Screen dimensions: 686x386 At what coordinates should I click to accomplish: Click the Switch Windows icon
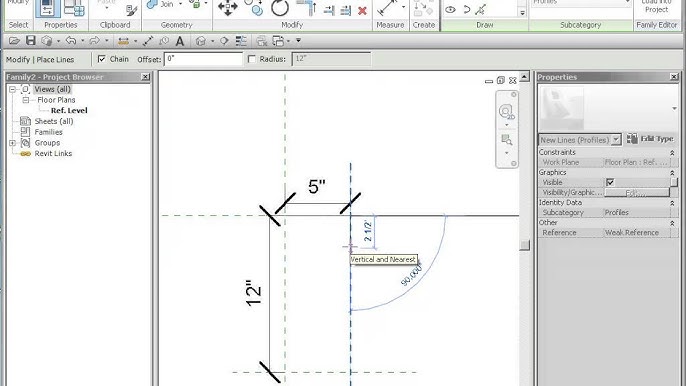coord(278,41)
